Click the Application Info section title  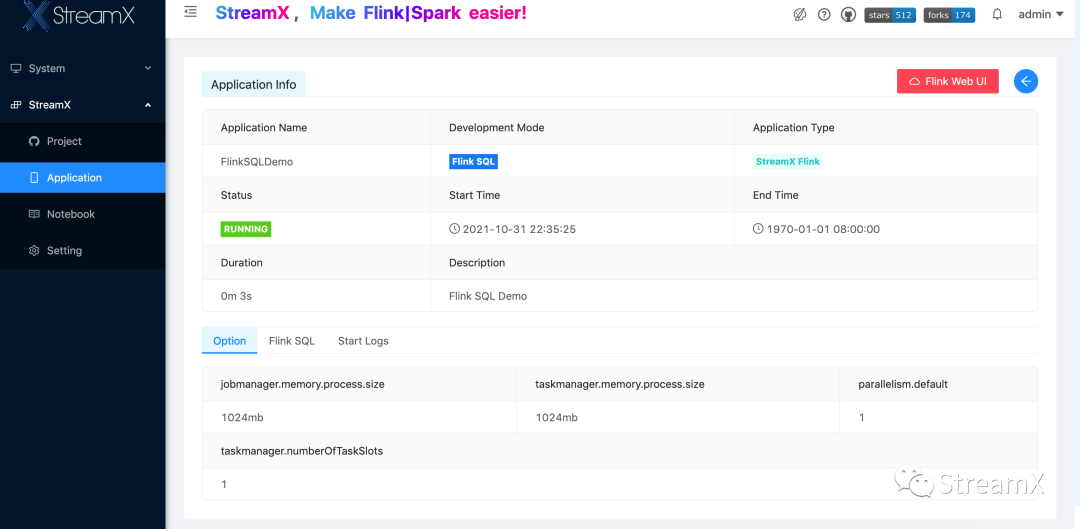coord(253,85)
